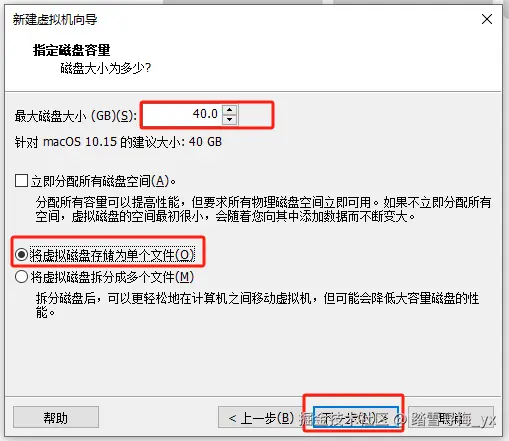Viewport: 509px width, 441px height.
Task: Select the 将虚拟磁盘存储为单个文件 radio circle
Action: pos(21,255)
